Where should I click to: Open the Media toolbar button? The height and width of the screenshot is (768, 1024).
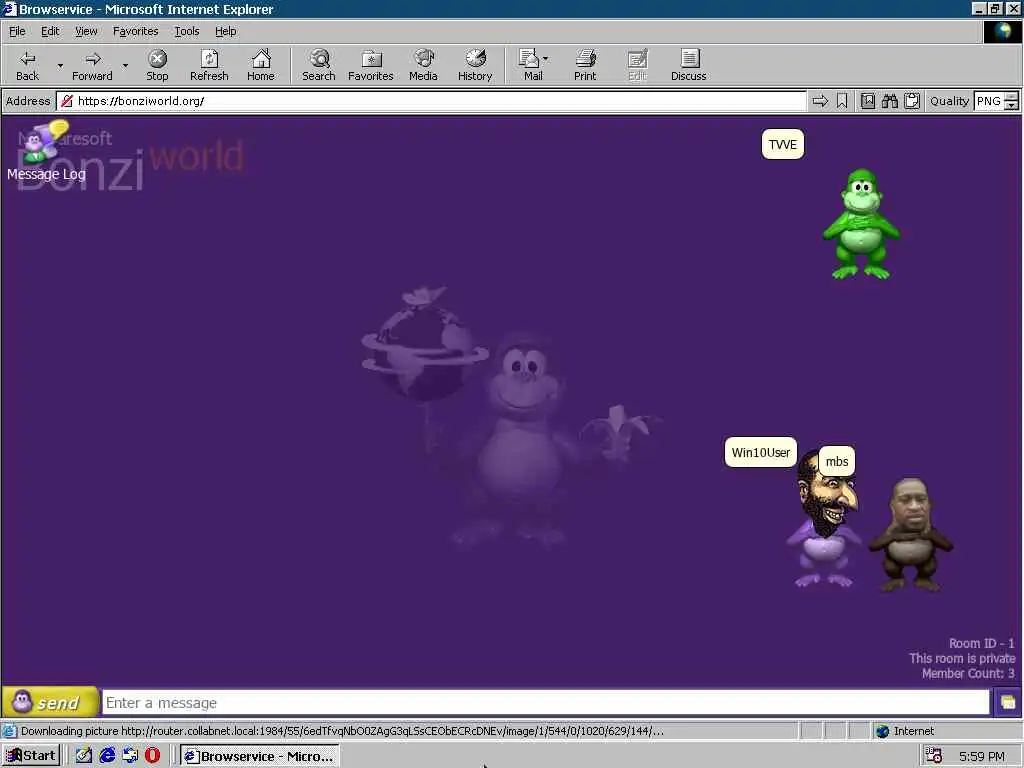pyautogui.click(x=423, y=65)
